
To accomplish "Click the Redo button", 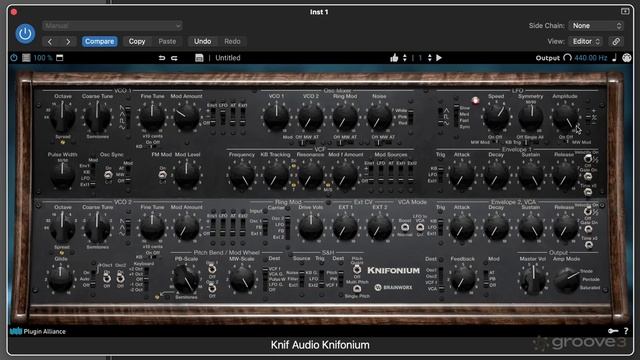I will coord(232,42).
